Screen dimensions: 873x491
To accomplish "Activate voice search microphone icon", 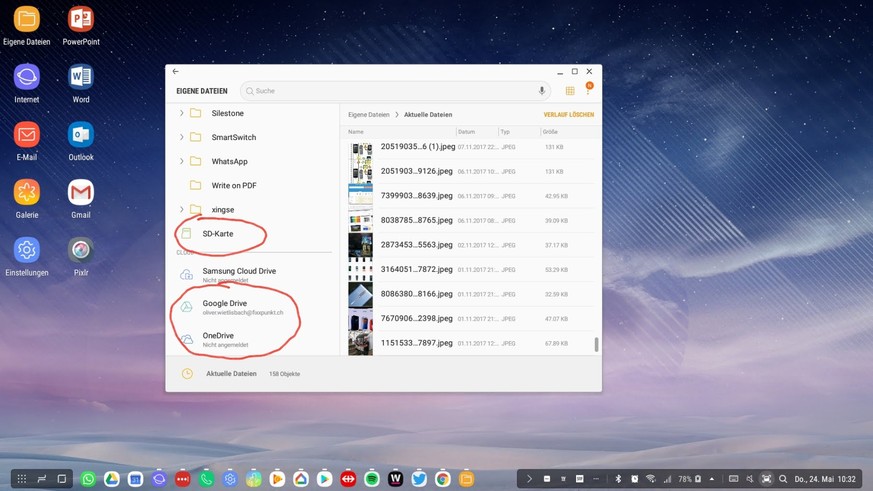I will pyautogui.click(x=542, y=91).
